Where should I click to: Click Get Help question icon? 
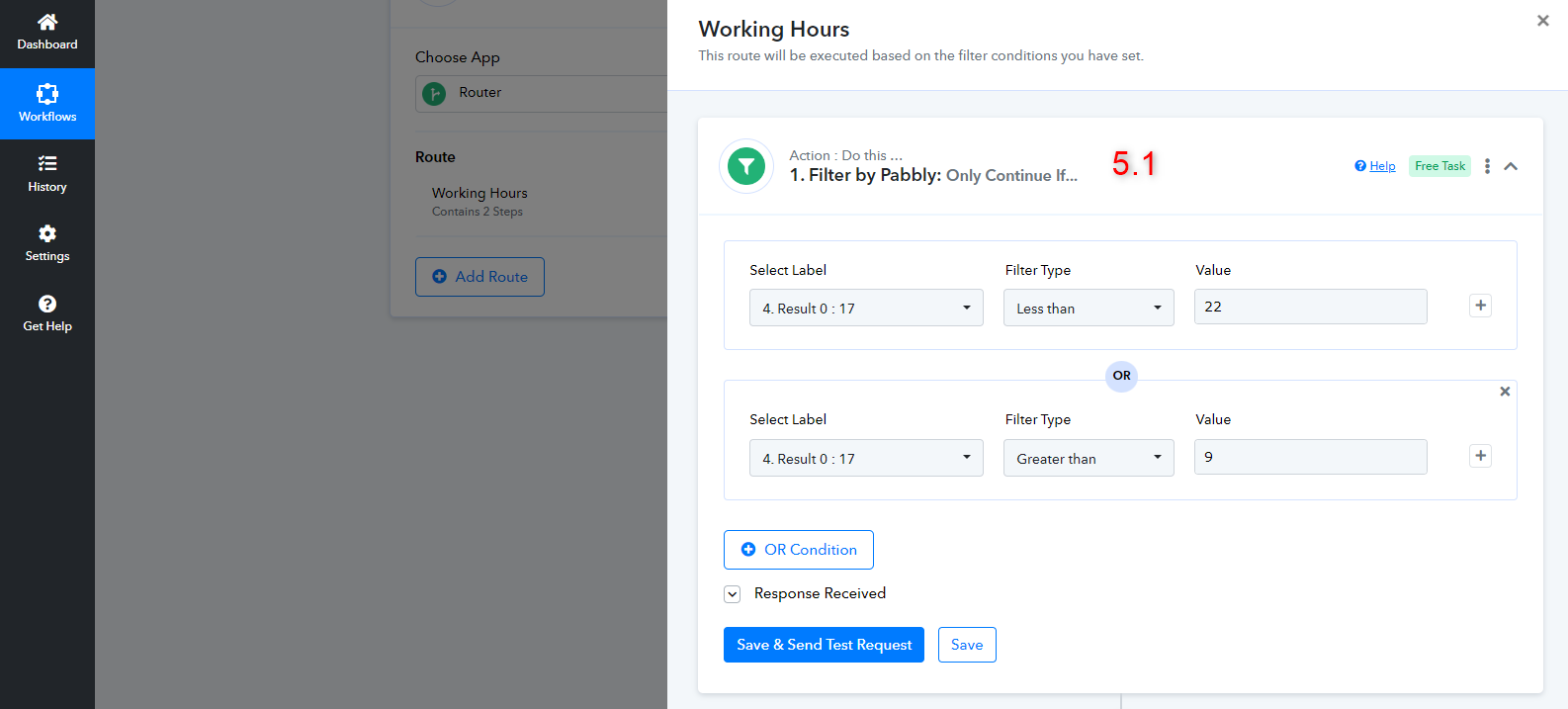point(47,304)
